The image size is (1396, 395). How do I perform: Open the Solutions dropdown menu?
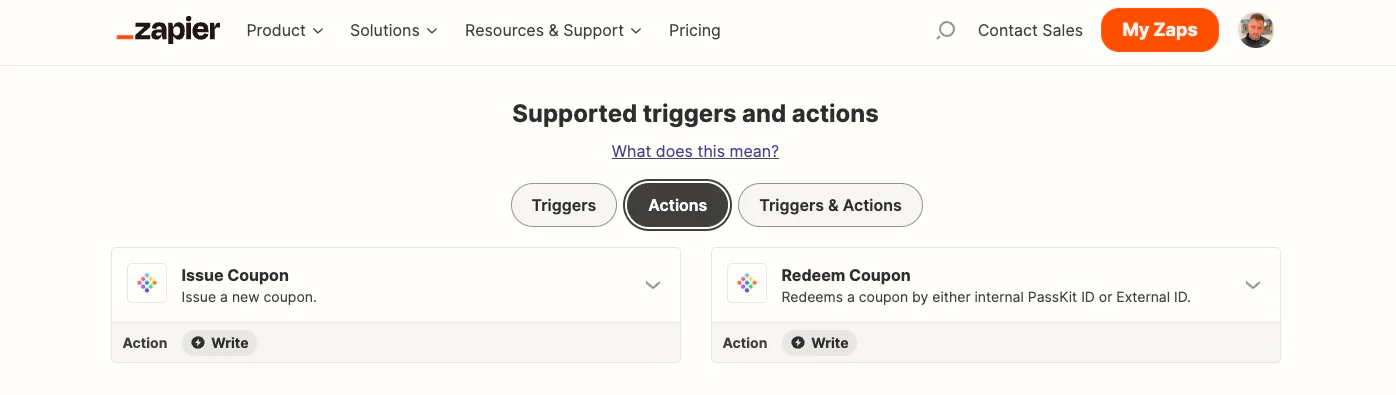(x=394, y=31)
